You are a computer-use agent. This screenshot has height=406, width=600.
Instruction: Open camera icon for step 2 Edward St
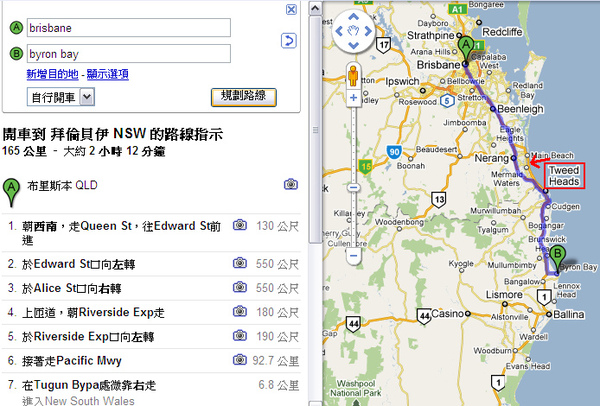coord(240,263)
